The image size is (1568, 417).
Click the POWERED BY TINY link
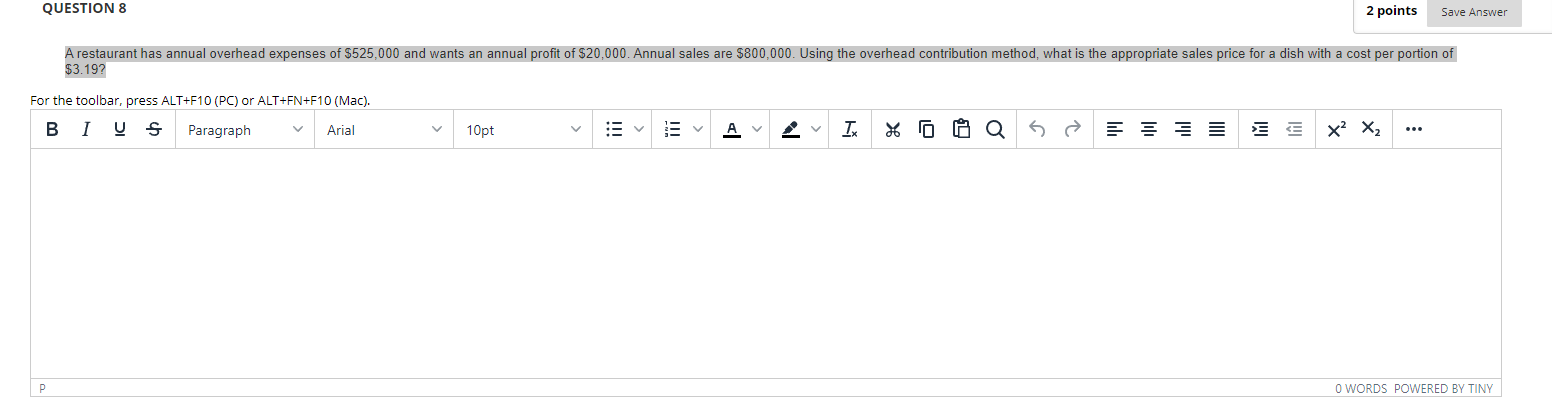pos(1444,389)
